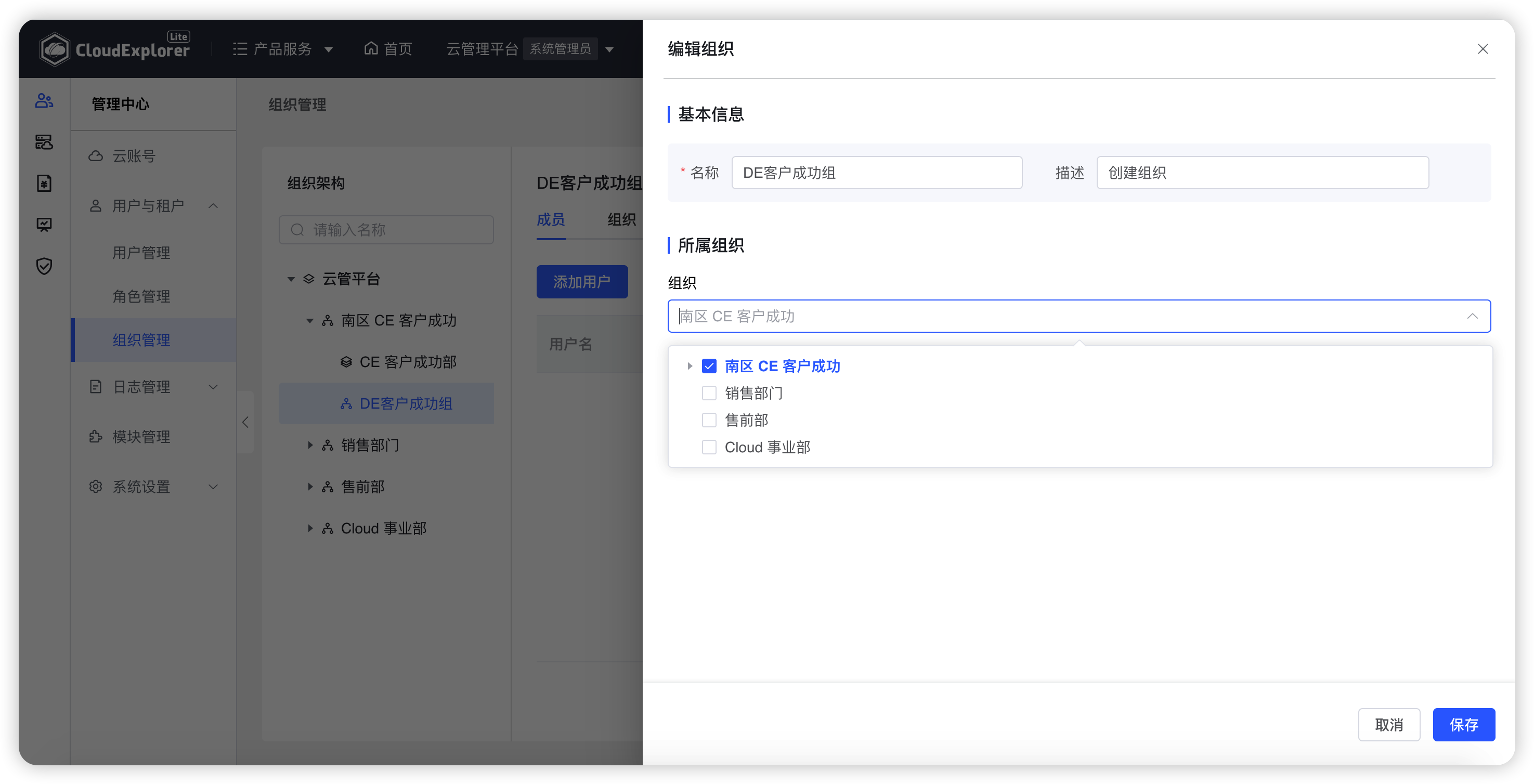Switch to the 成员 tab
This screenshot has width=1534, height=784.
coord(551,220)
